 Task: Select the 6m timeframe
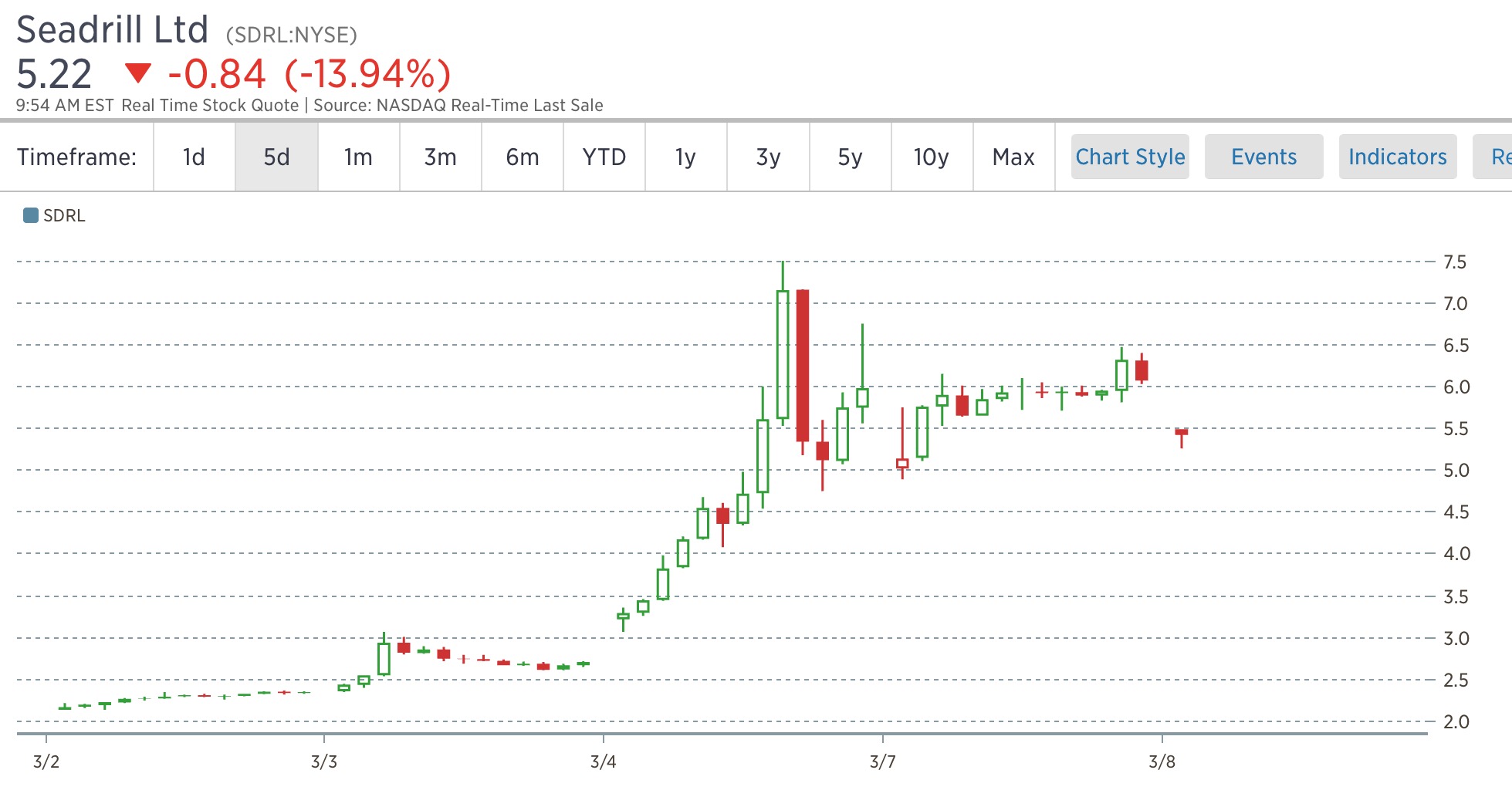pos(523,157)
